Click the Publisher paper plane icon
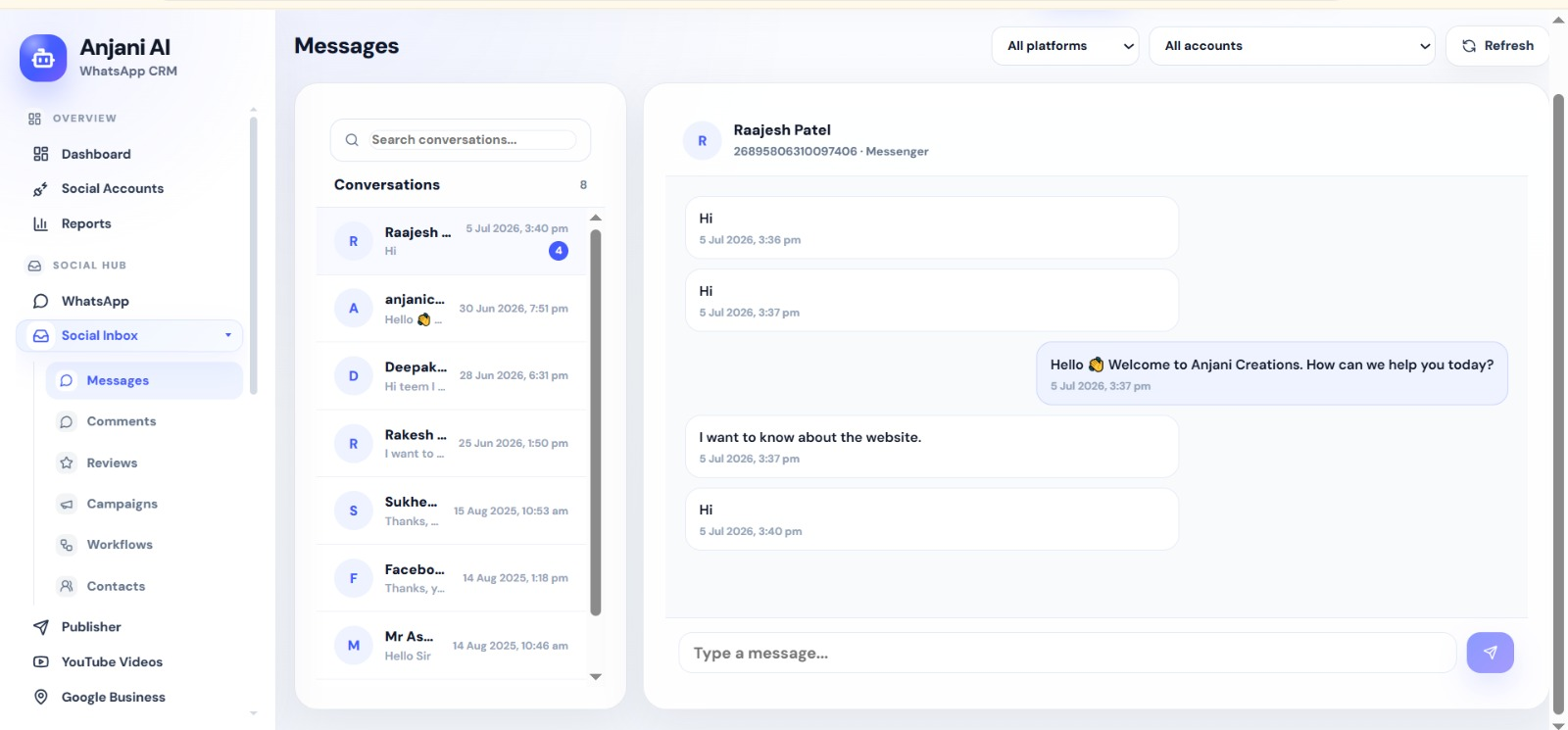 click(x=40, y=627)
